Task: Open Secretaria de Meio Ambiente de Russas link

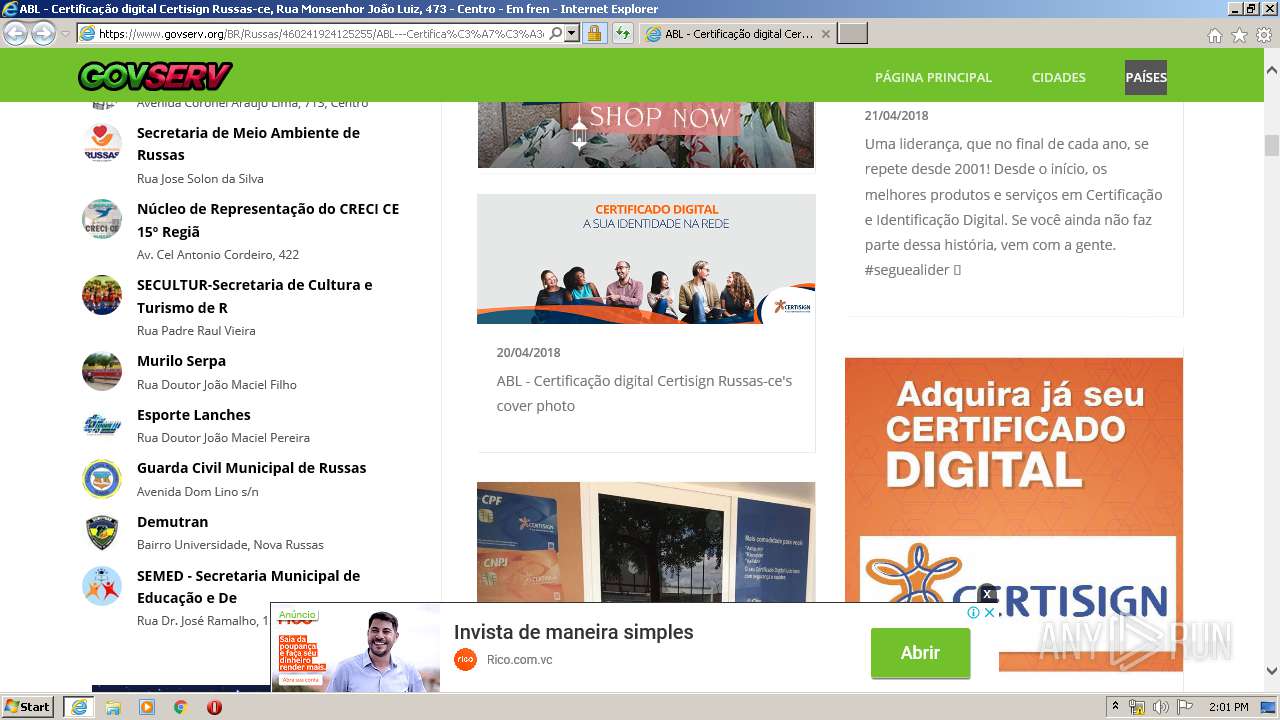Action: [x=248, y=143]
